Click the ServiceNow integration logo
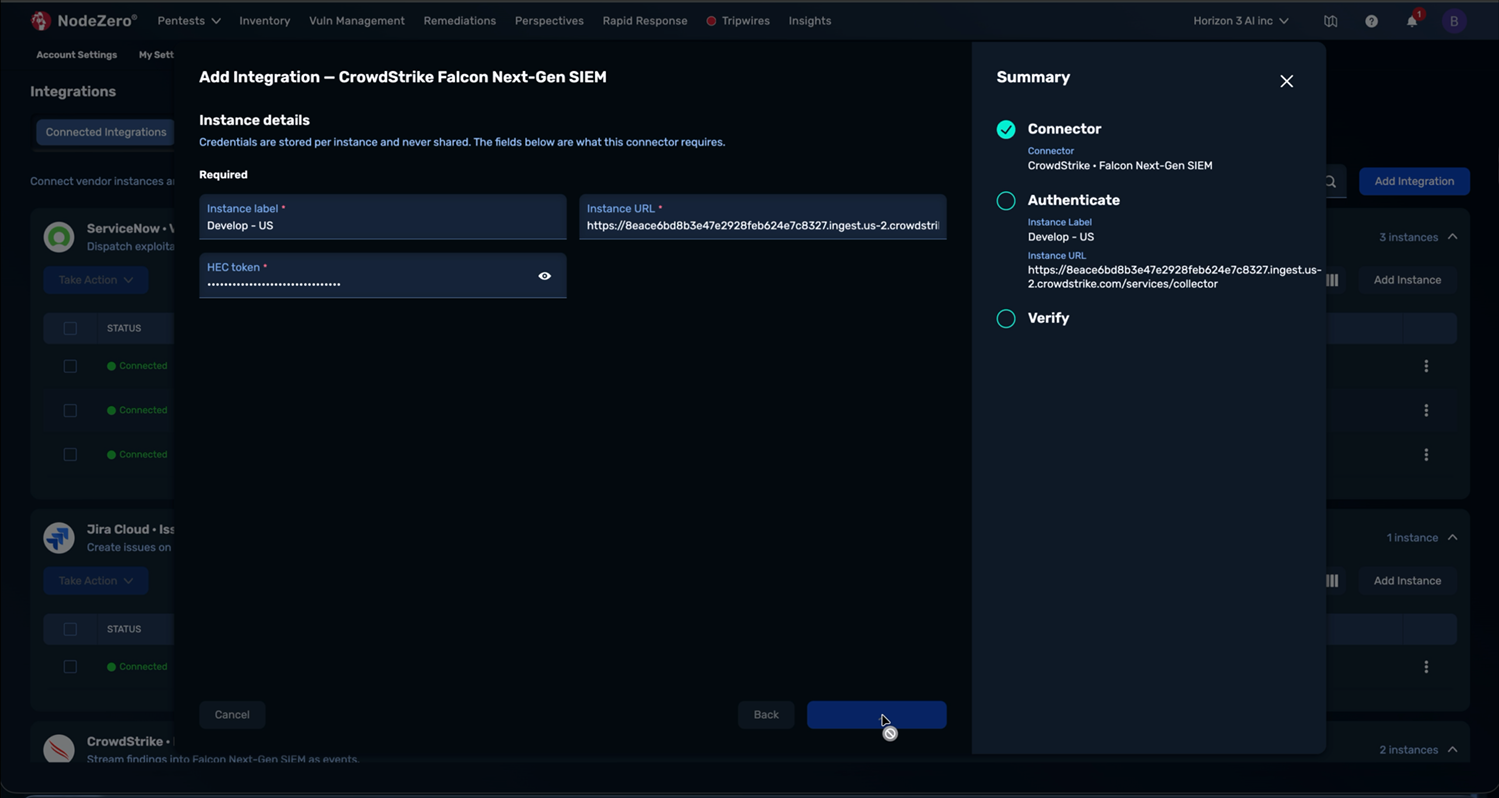Viewport: 1499px width, 798px height. (59, 237)
